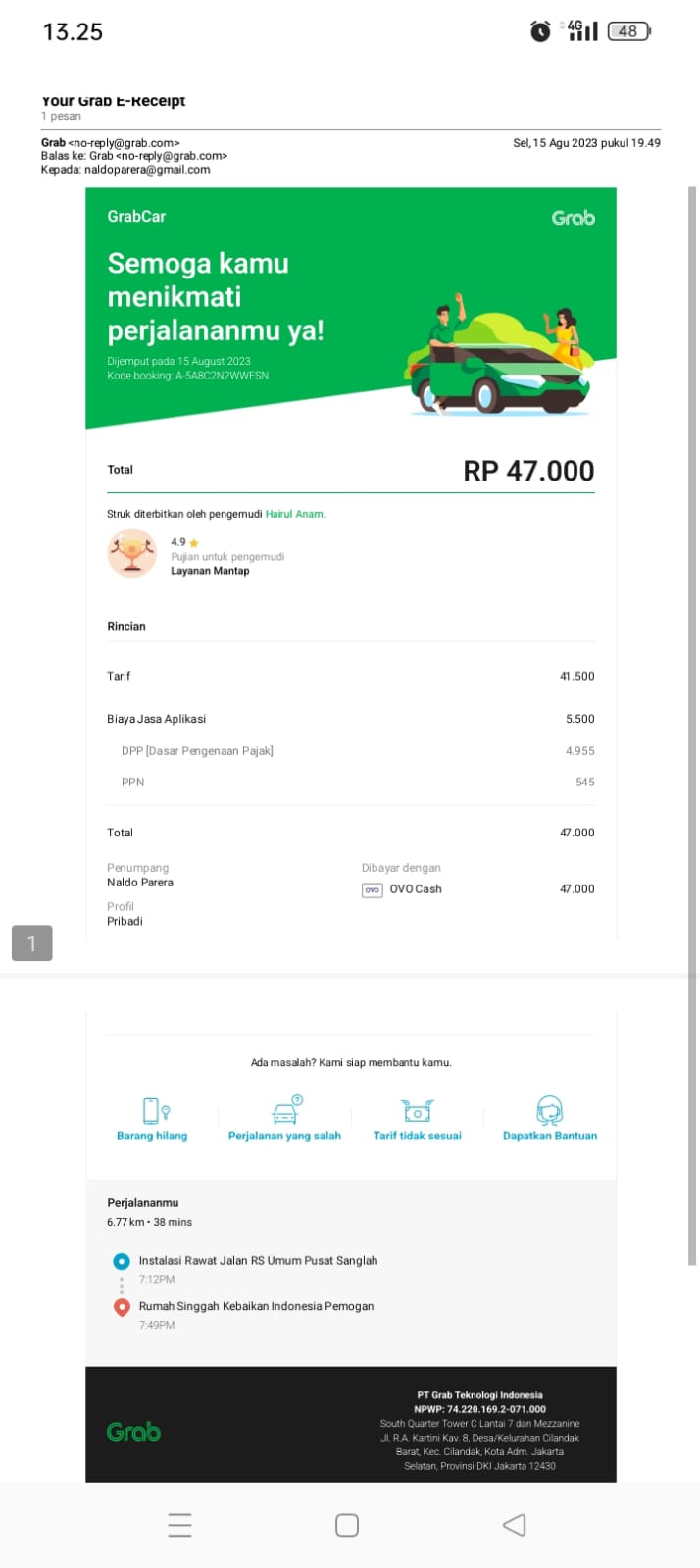Tap the green Grab logo in footer
700x1568 pixels.
click(x=133, y=1432)
